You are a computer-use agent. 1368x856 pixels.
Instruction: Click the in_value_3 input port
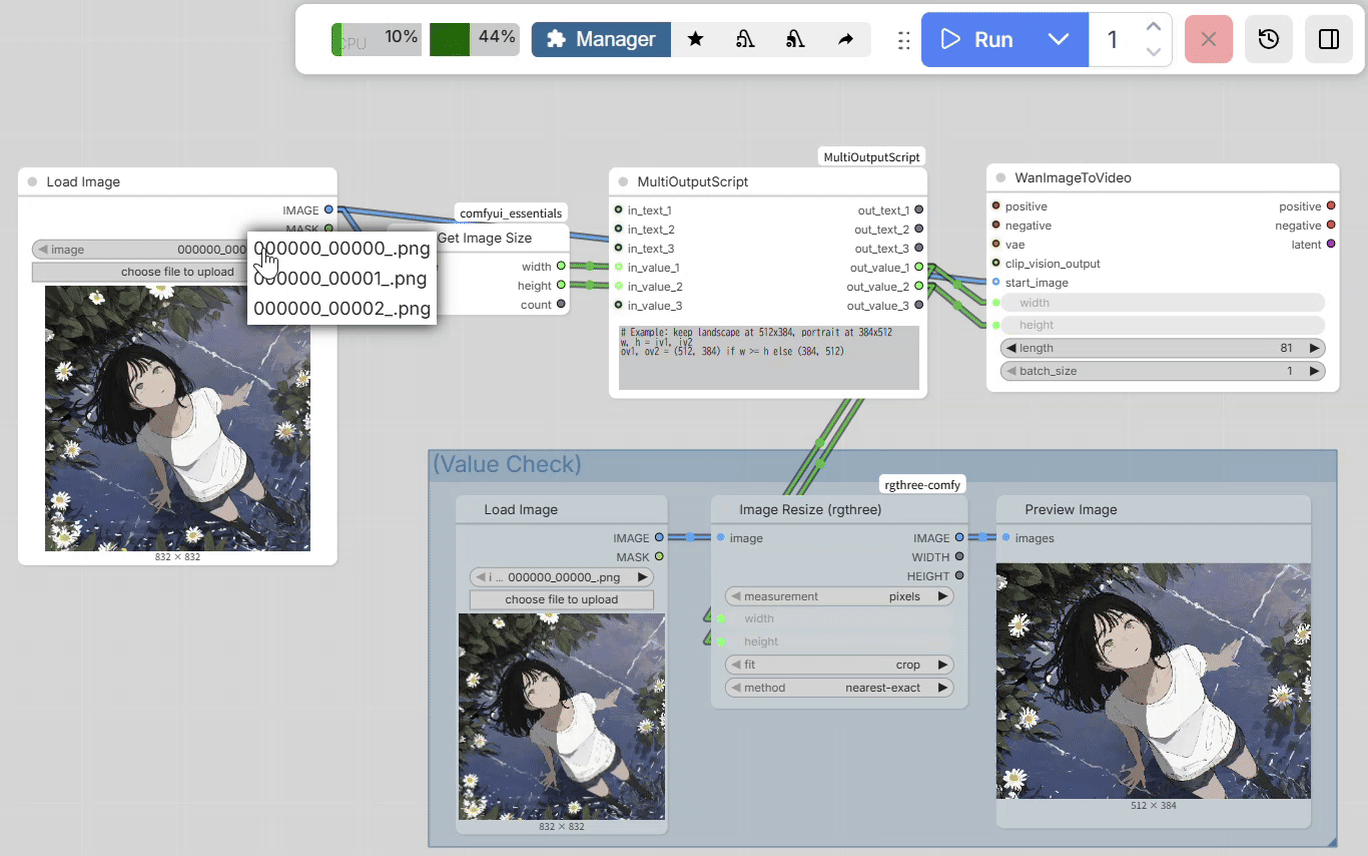coord(618,305)
